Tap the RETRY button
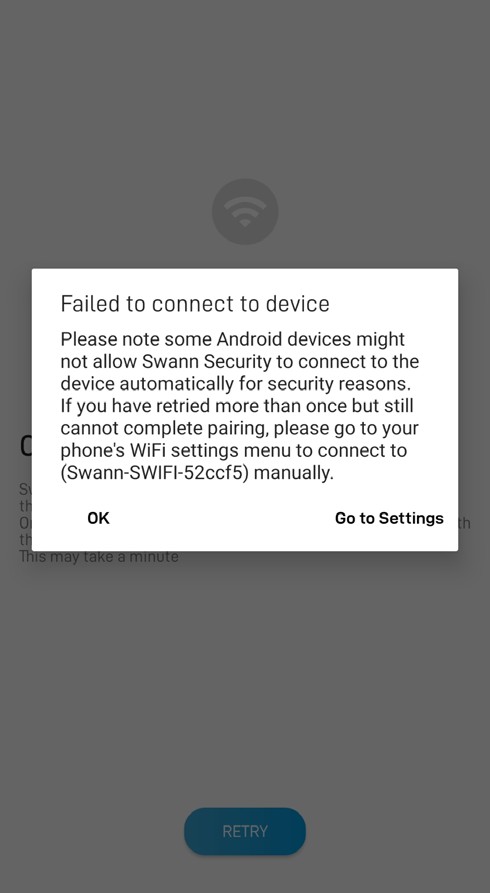Screen dimensions: 490x893 (245, 831)
